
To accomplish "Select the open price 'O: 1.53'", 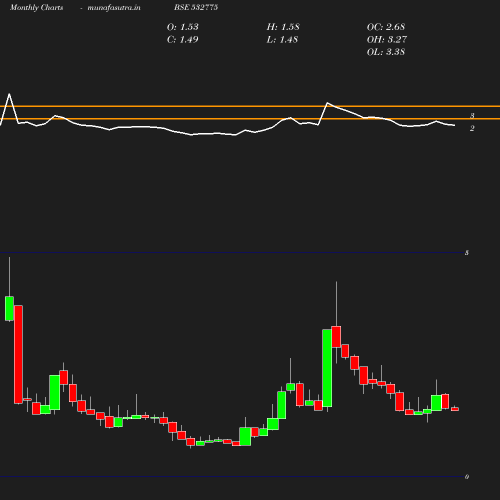I will click(x=183, y=27).
